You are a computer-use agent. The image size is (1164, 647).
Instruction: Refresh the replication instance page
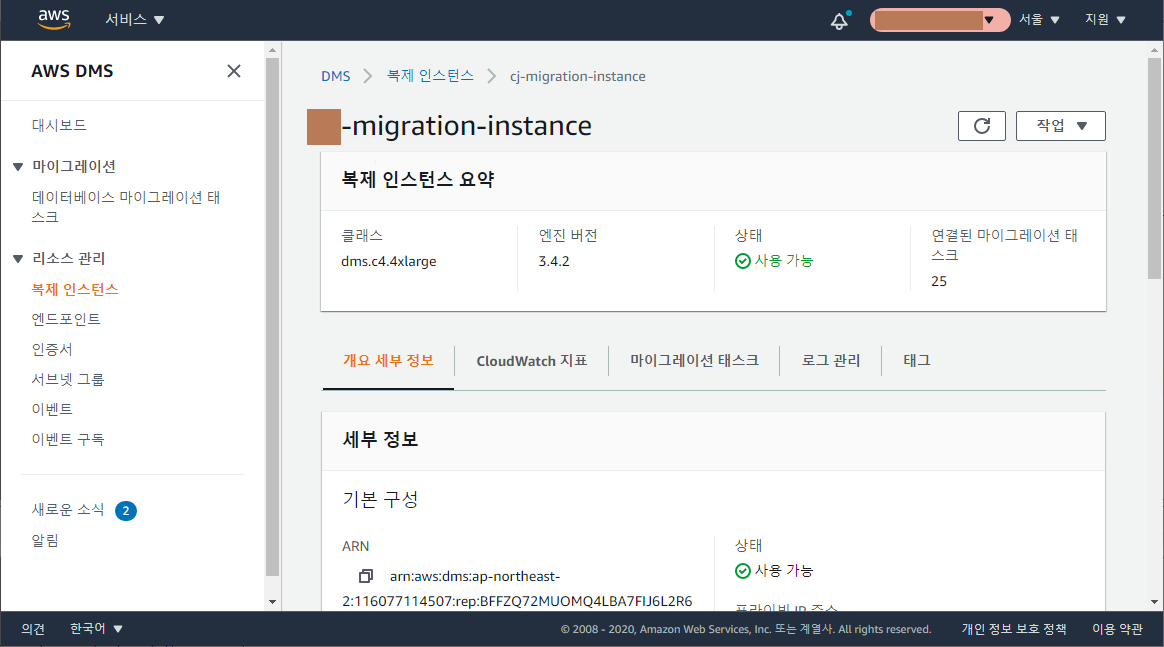click(x=981, y=126)
